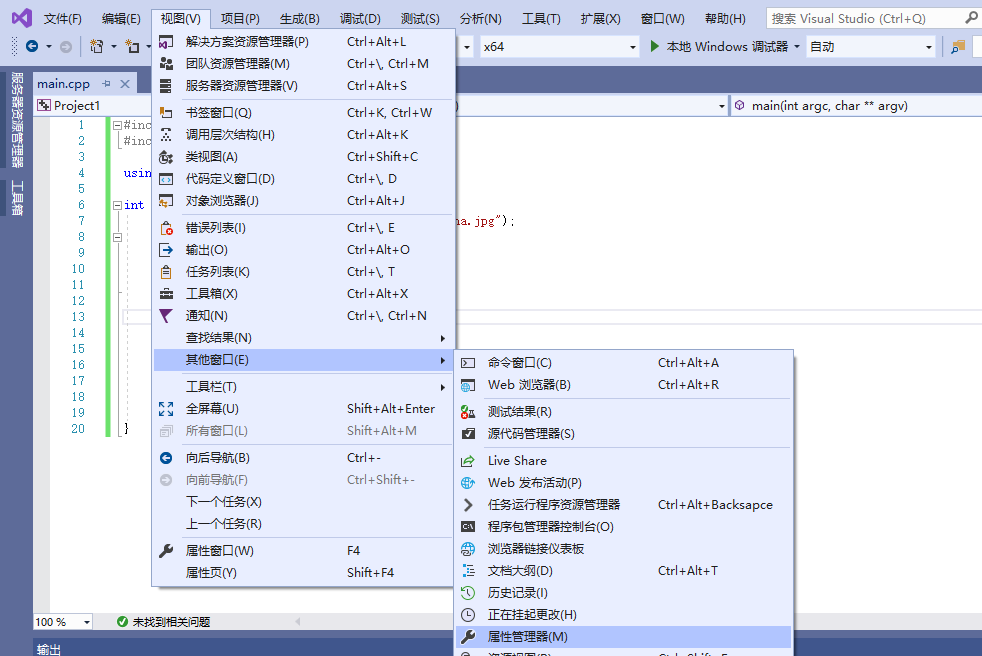Open 命令窗口(C) in submenu

tap(624, 363)
